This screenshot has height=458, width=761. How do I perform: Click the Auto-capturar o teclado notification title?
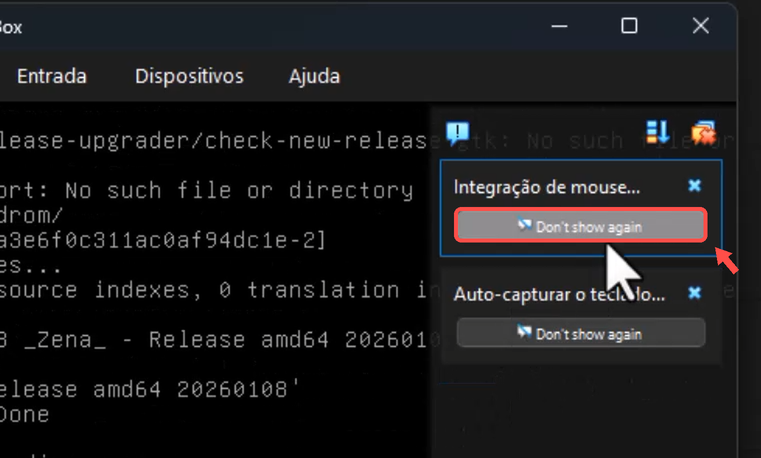(x=559, y=294)
